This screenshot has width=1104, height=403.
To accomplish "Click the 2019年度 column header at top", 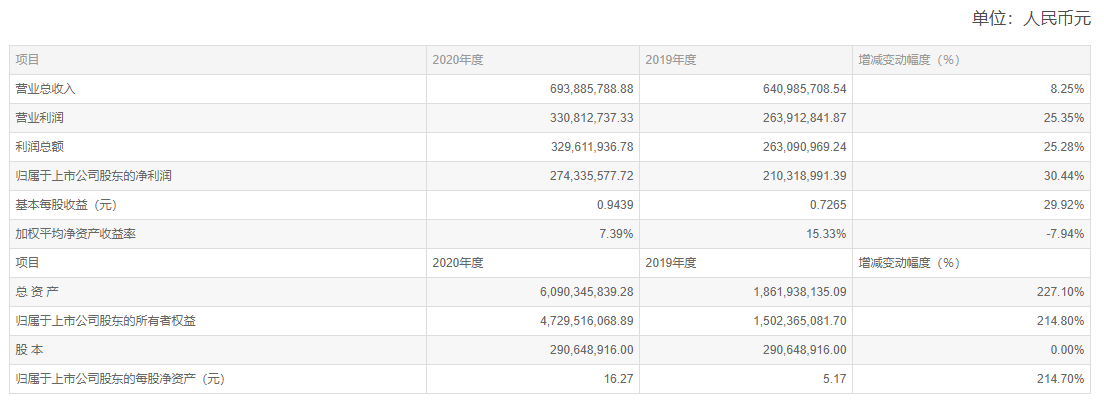I will tap(671, 60).
